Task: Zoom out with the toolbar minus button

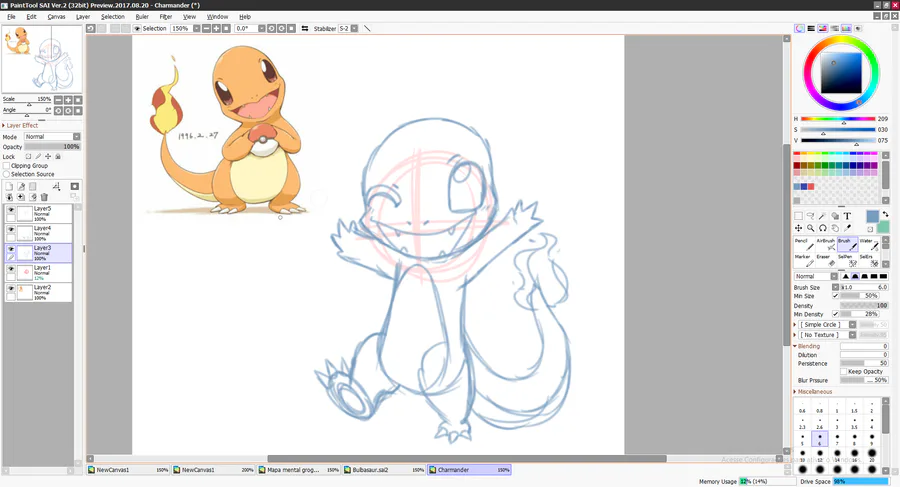Action: coord(207,28)
